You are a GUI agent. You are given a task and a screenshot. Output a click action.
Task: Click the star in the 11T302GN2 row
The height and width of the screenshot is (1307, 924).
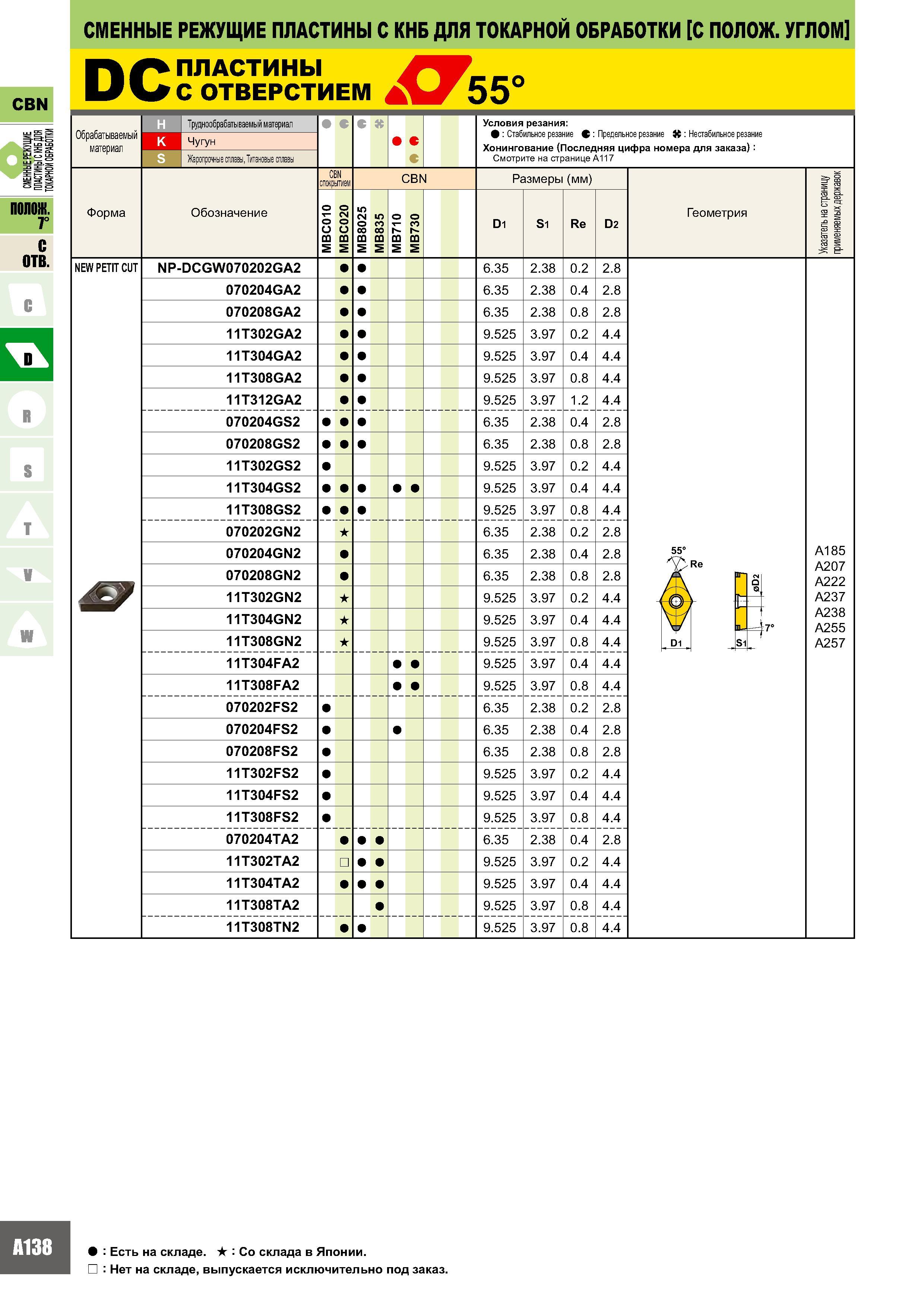click(344, 598)
